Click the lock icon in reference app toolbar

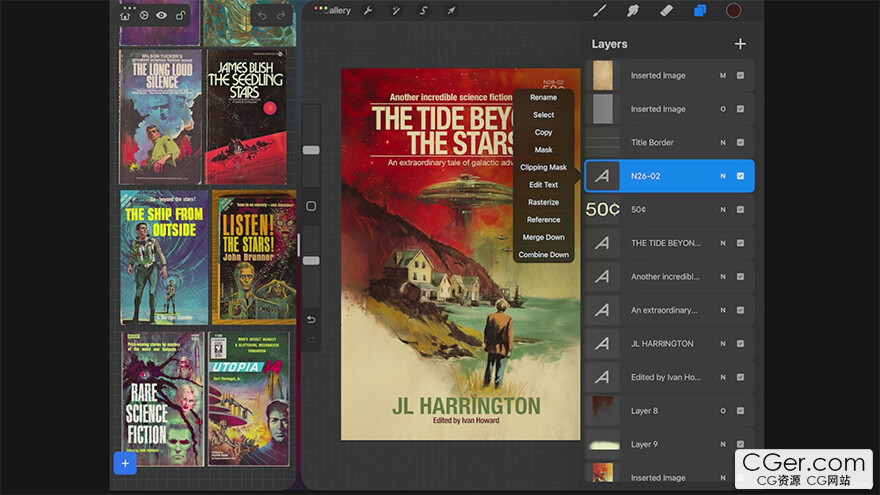tap(180, 16)
